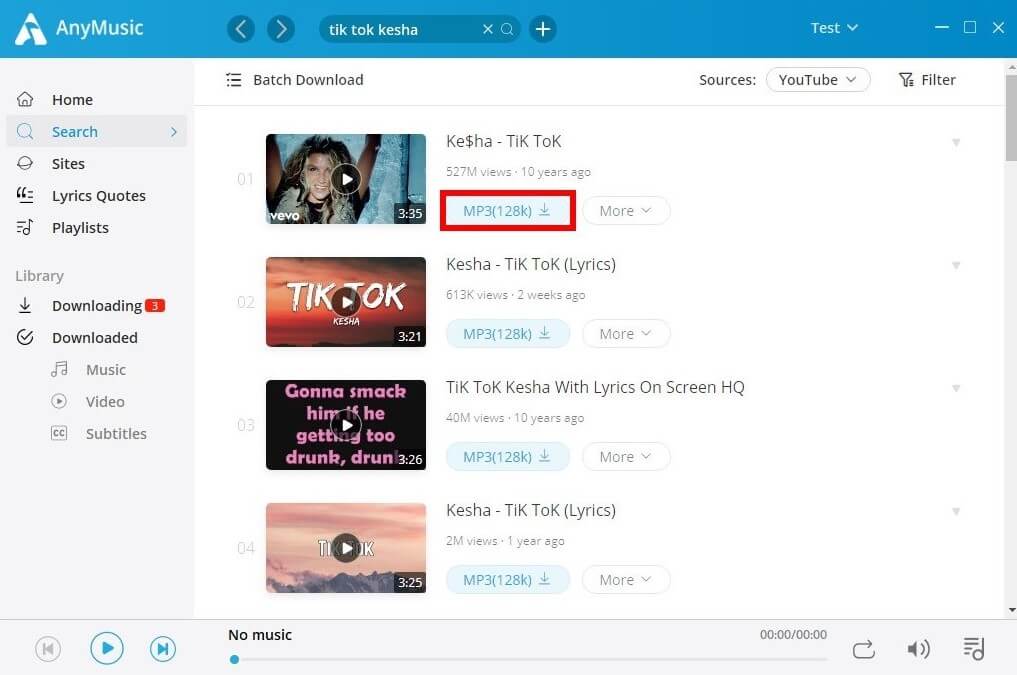The image size is (1017, 675).
Task: Click the Subtitles CC icon
Action: coord(59,433)
